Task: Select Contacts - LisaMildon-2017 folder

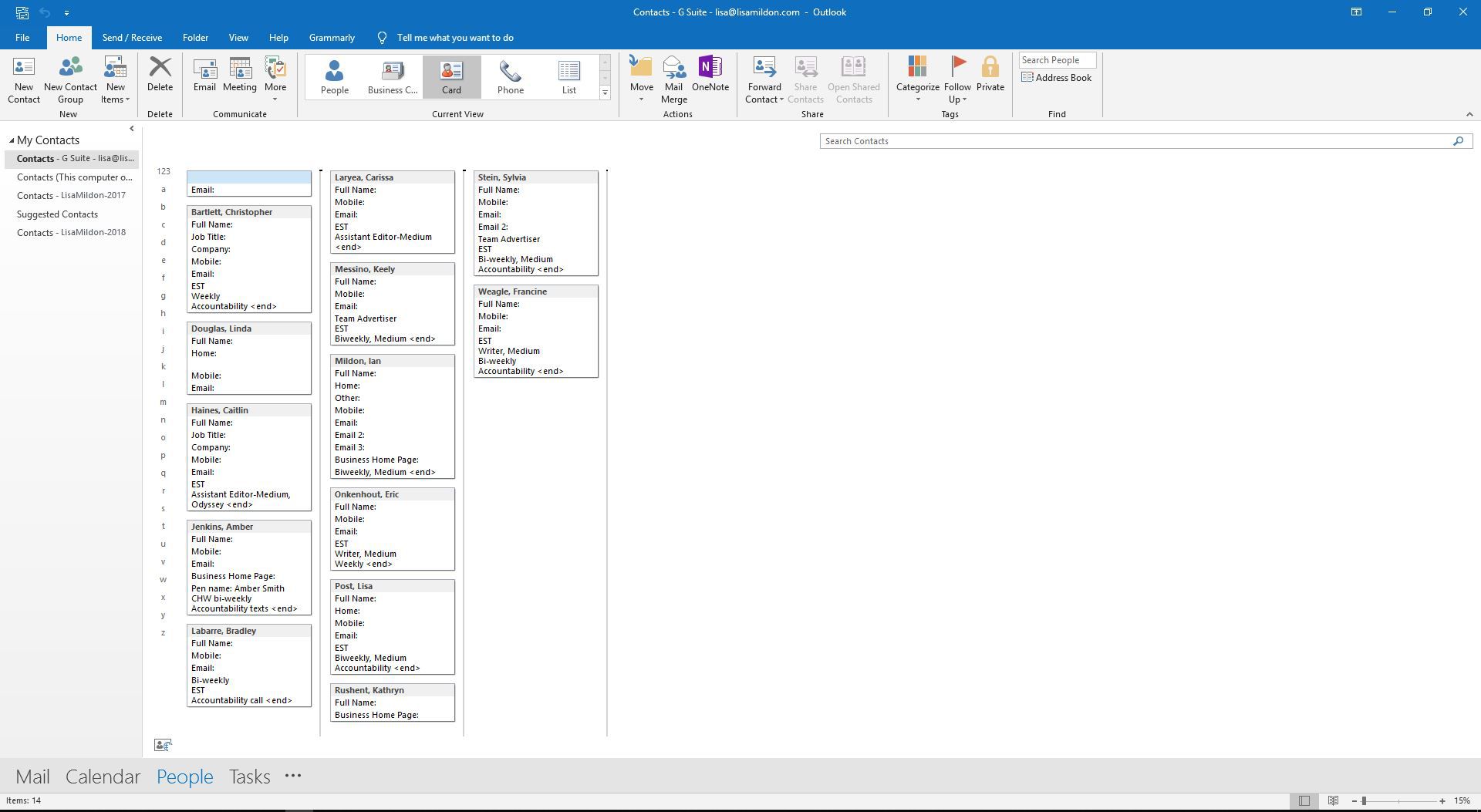Action: pos(71,196)
